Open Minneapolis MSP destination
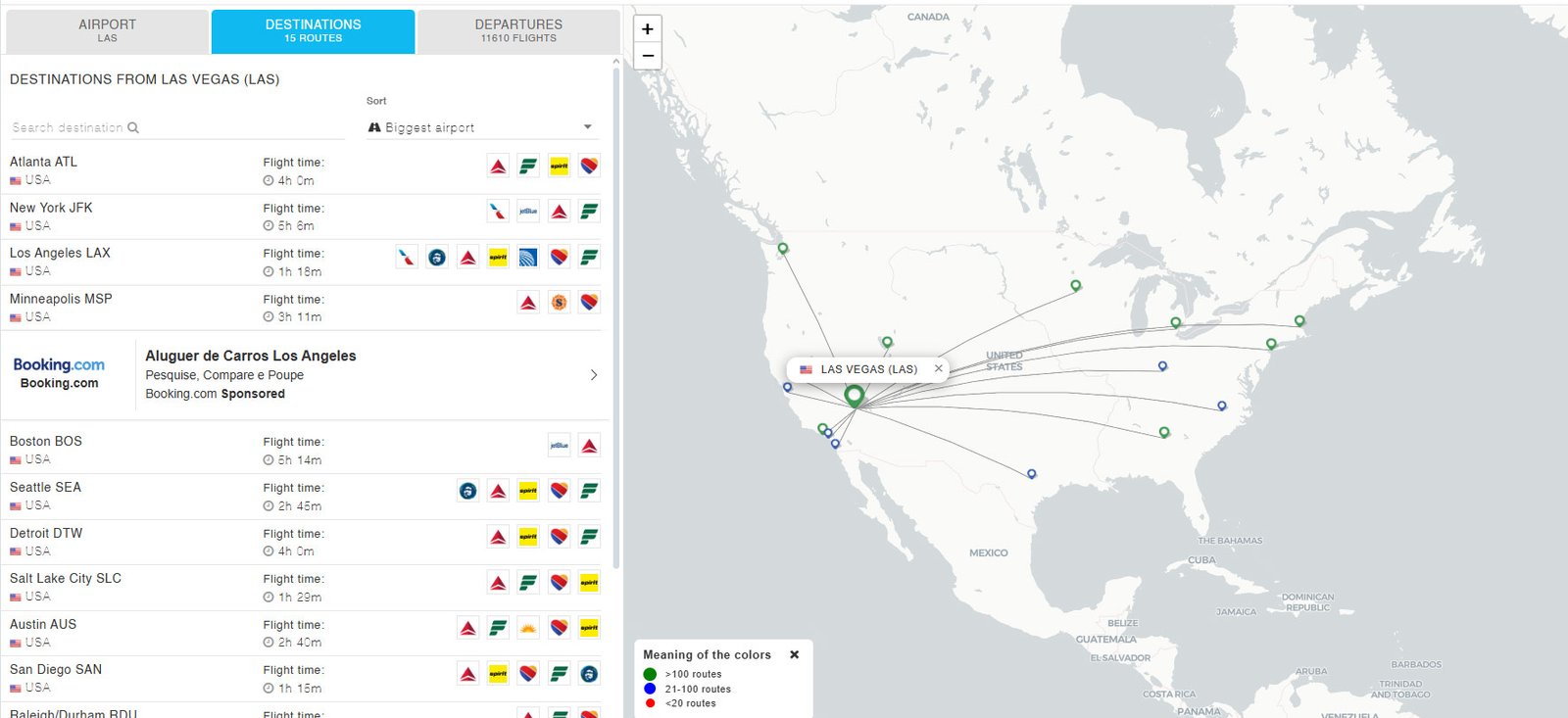 (x=305, y=308)
